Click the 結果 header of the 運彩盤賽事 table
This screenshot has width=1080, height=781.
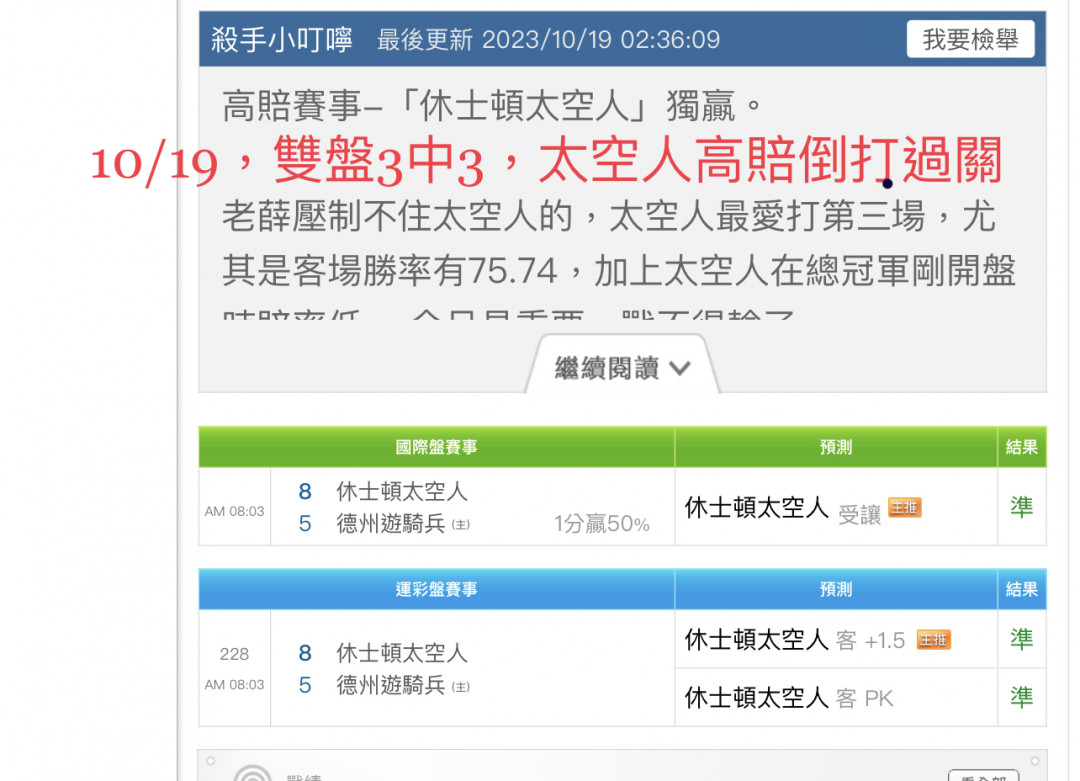pyautogui.click(x=1021, y=589)
